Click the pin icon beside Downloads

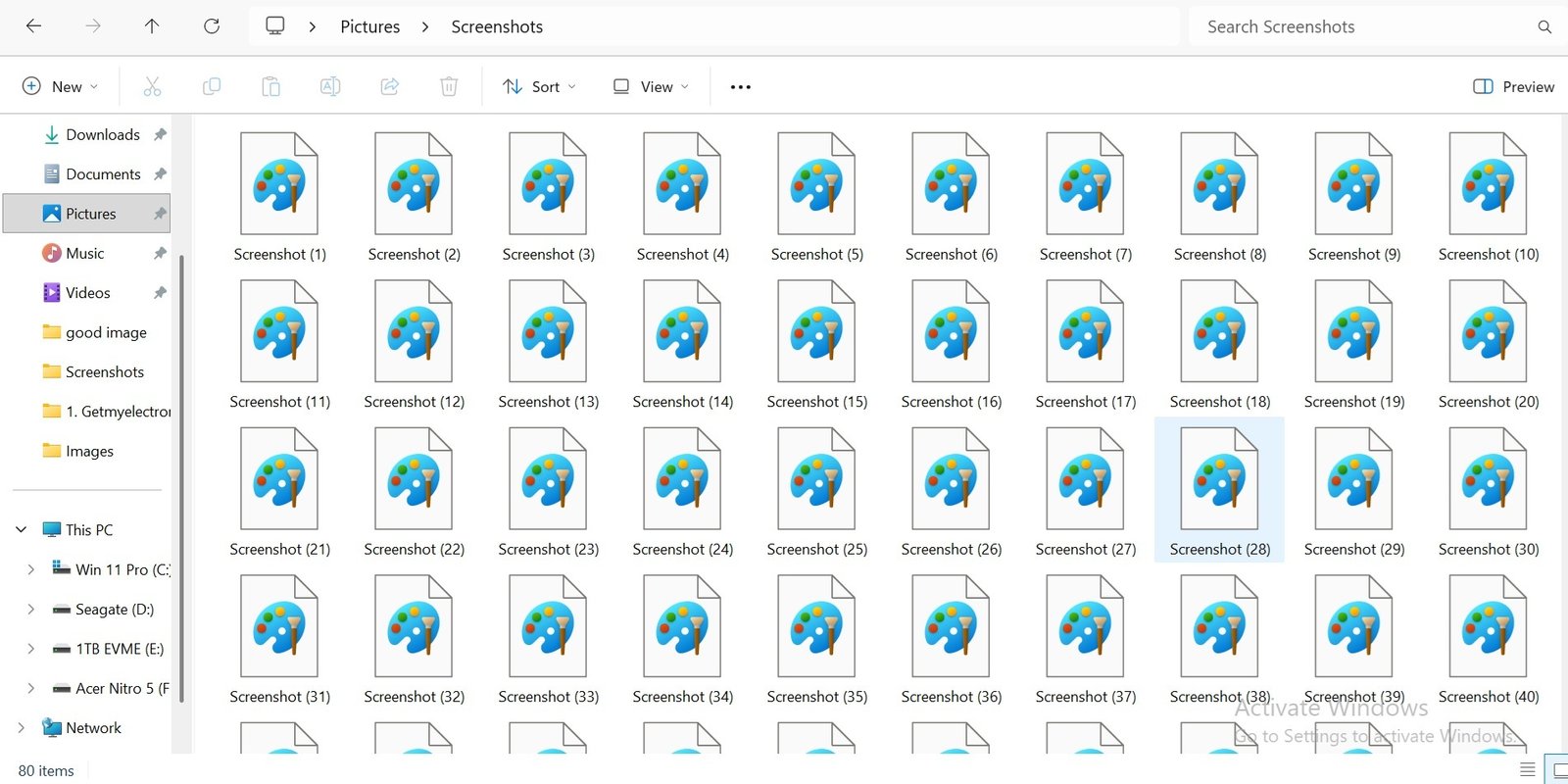point(160,134)
